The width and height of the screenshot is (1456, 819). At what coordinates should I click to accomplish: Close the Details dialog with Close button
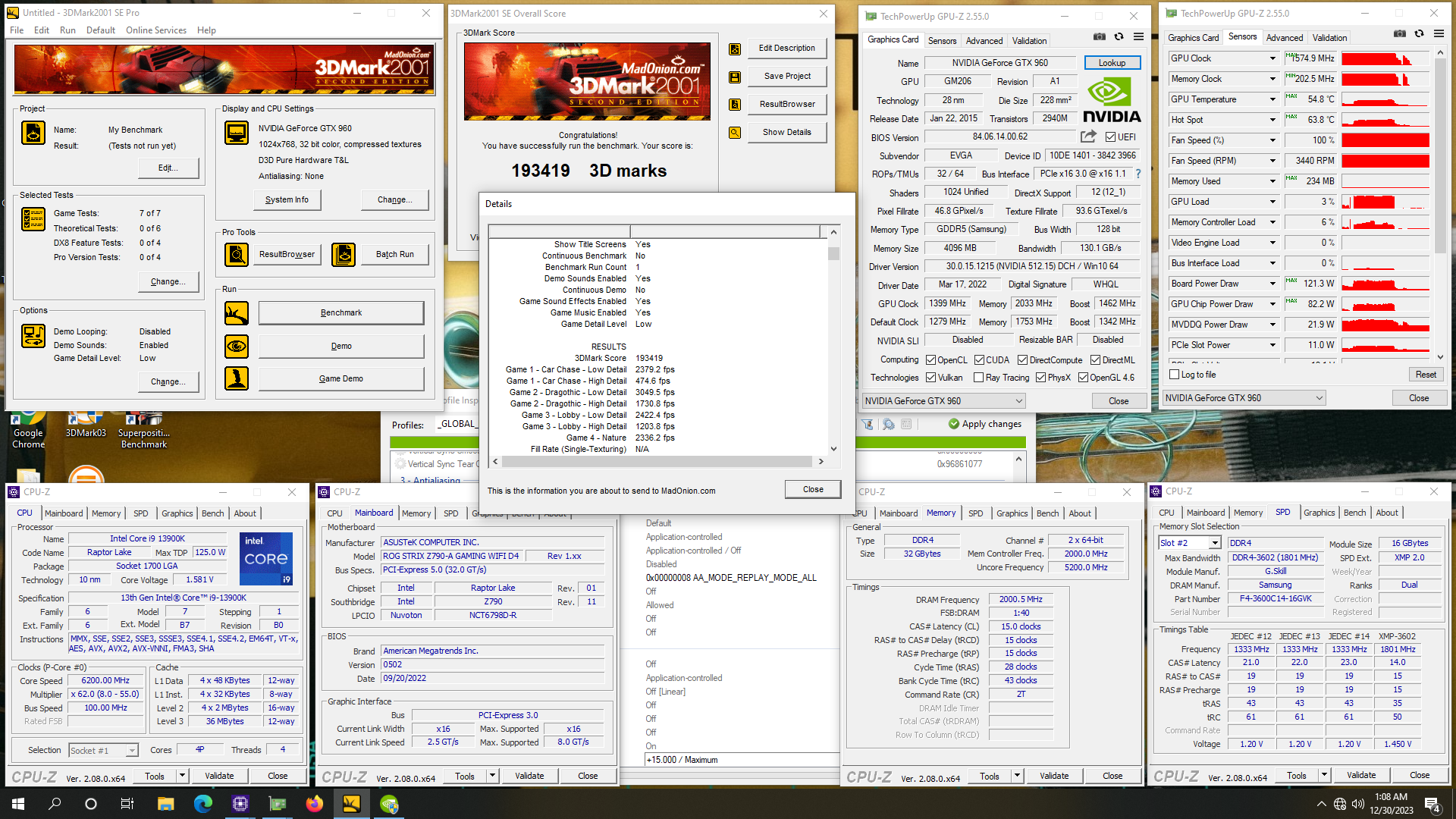[x=813, y=489]
